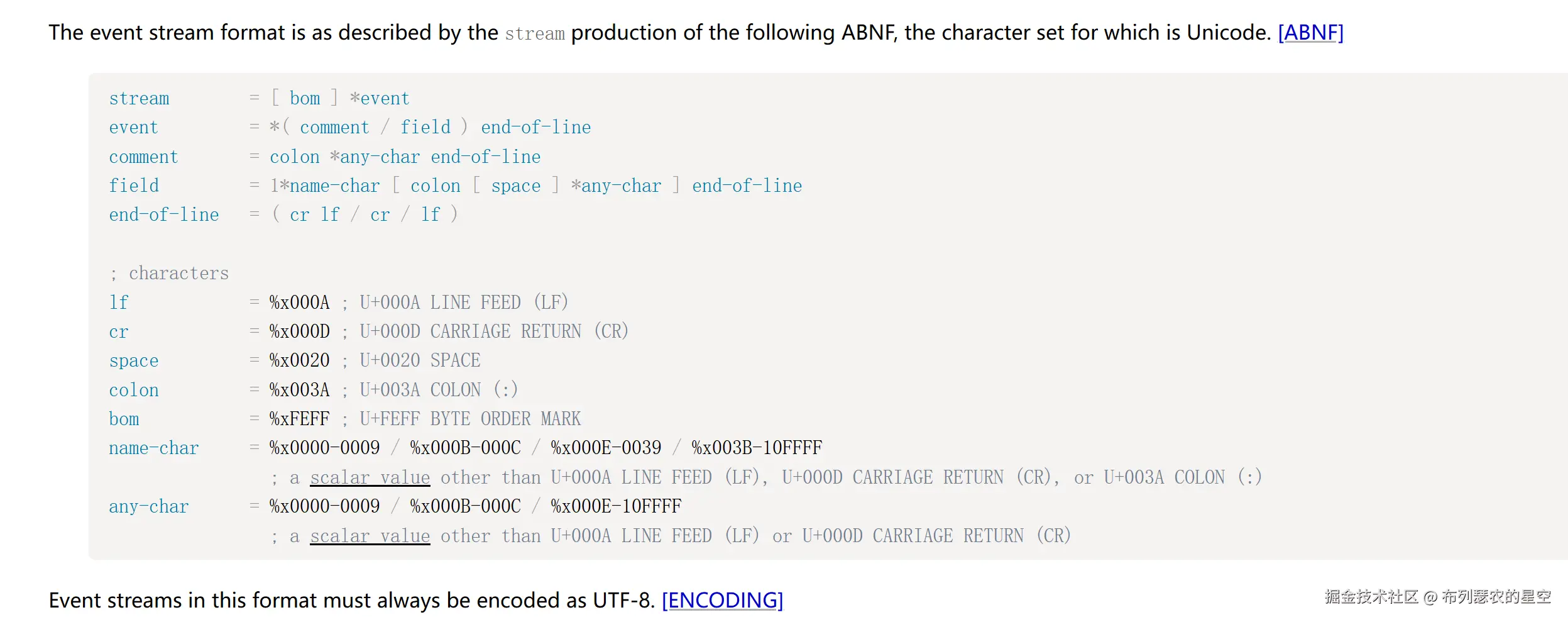The width and height of the screenshot is (1568, 622).
Task: Click the 'field' rule name
Action: [134, 186]
